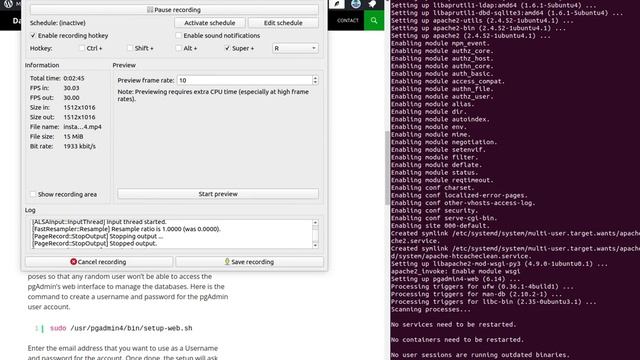Pause the recording
Viewport: 640px width, 360px height.
tap(174, 10)
